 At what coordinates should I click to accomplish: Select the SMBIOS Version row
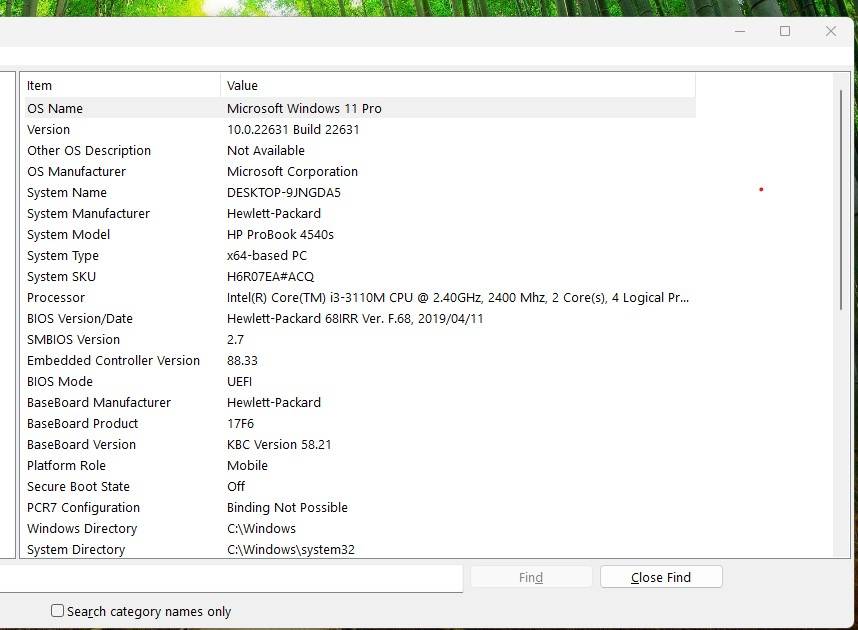pyautogui.click(x=300, y=339)
